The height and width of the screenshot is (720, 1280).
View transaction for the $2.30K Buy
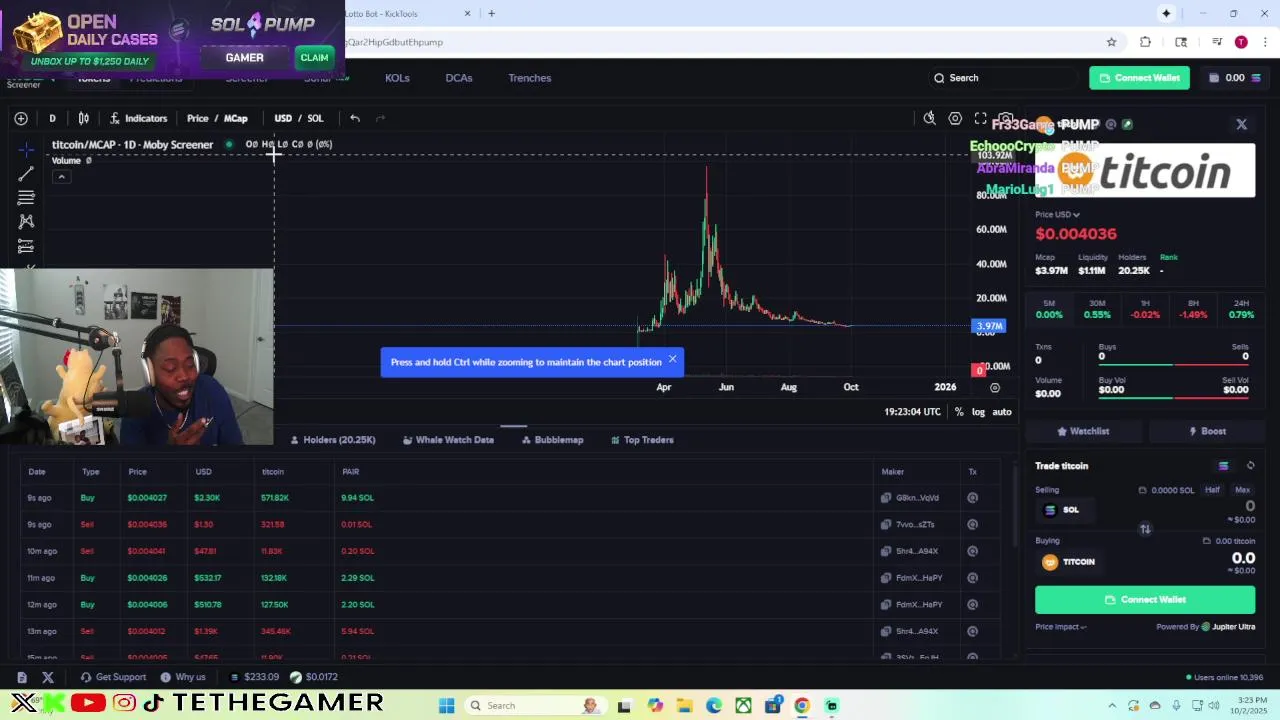point(972,498)
